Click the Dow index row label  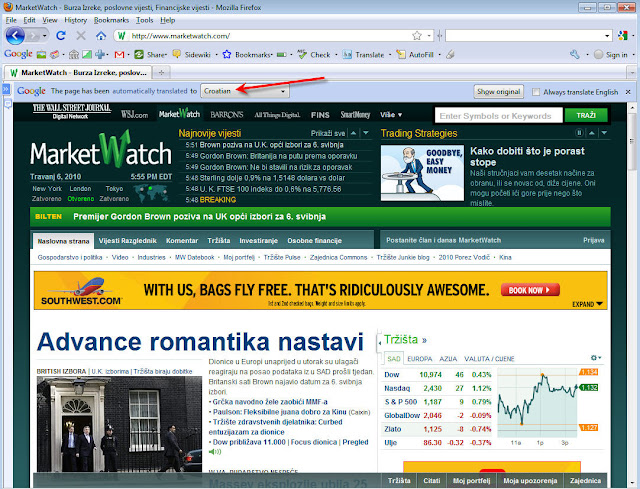coord(391,374)
